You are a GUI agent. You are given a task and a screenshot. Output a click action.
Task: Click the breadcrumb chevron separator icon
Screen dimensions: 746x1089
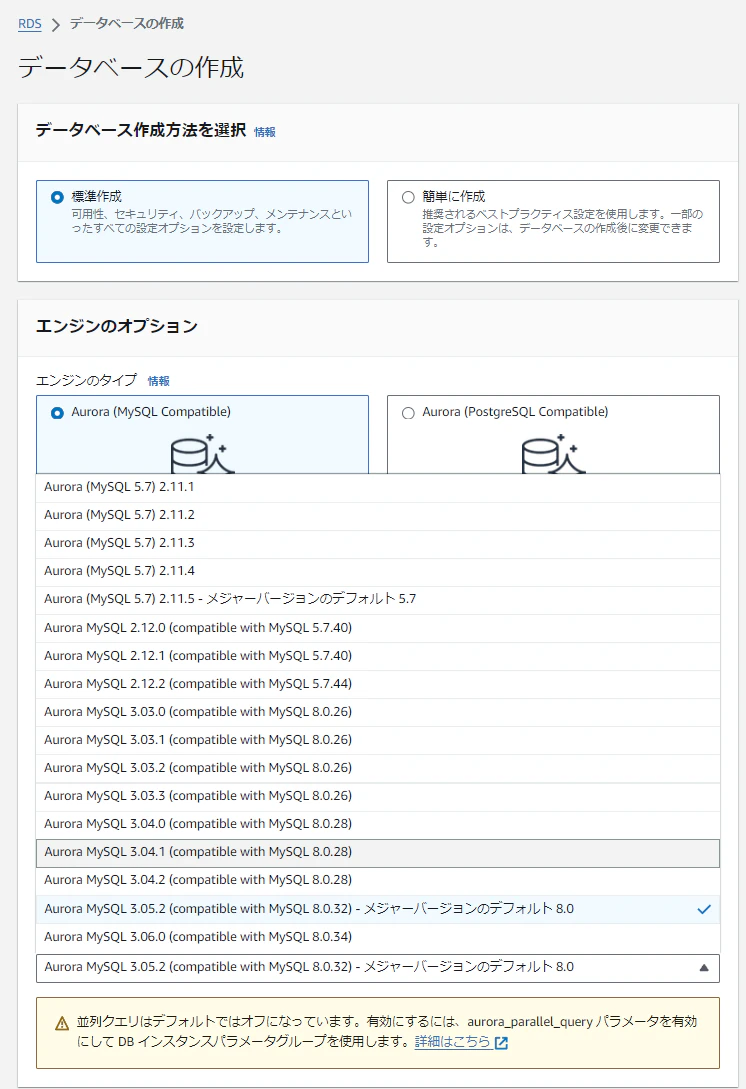(56, 25)
